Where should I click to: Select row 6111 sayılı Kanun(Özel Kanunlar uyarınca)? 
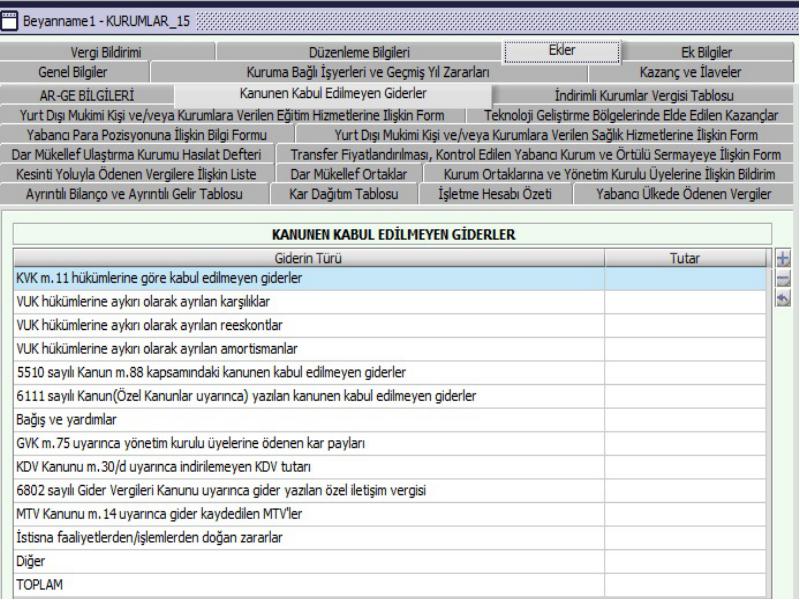point(390,396)
